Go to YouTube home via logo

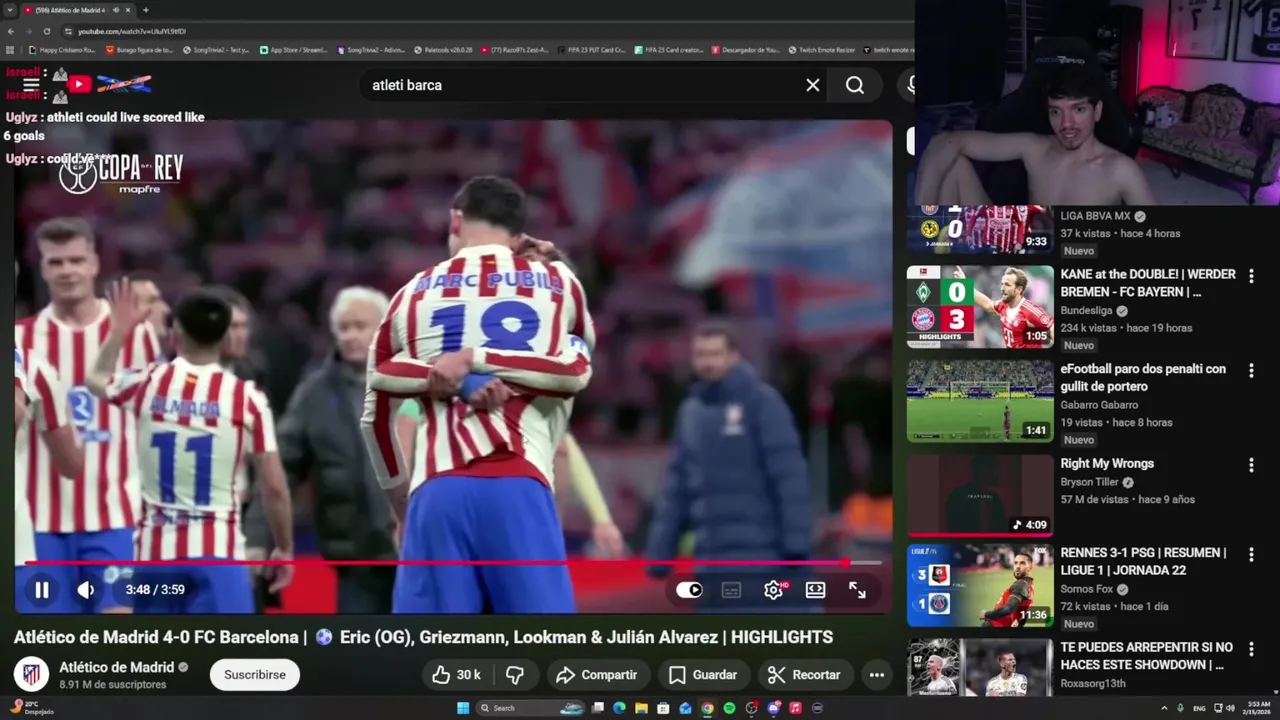108,84
